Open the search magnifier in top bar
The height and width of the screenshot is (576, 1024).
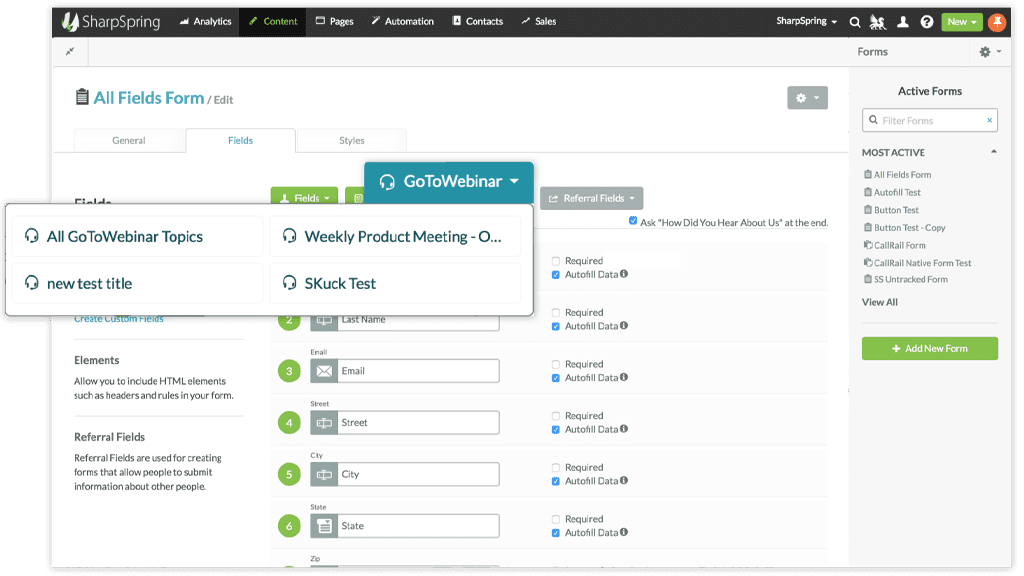point(854,22)
